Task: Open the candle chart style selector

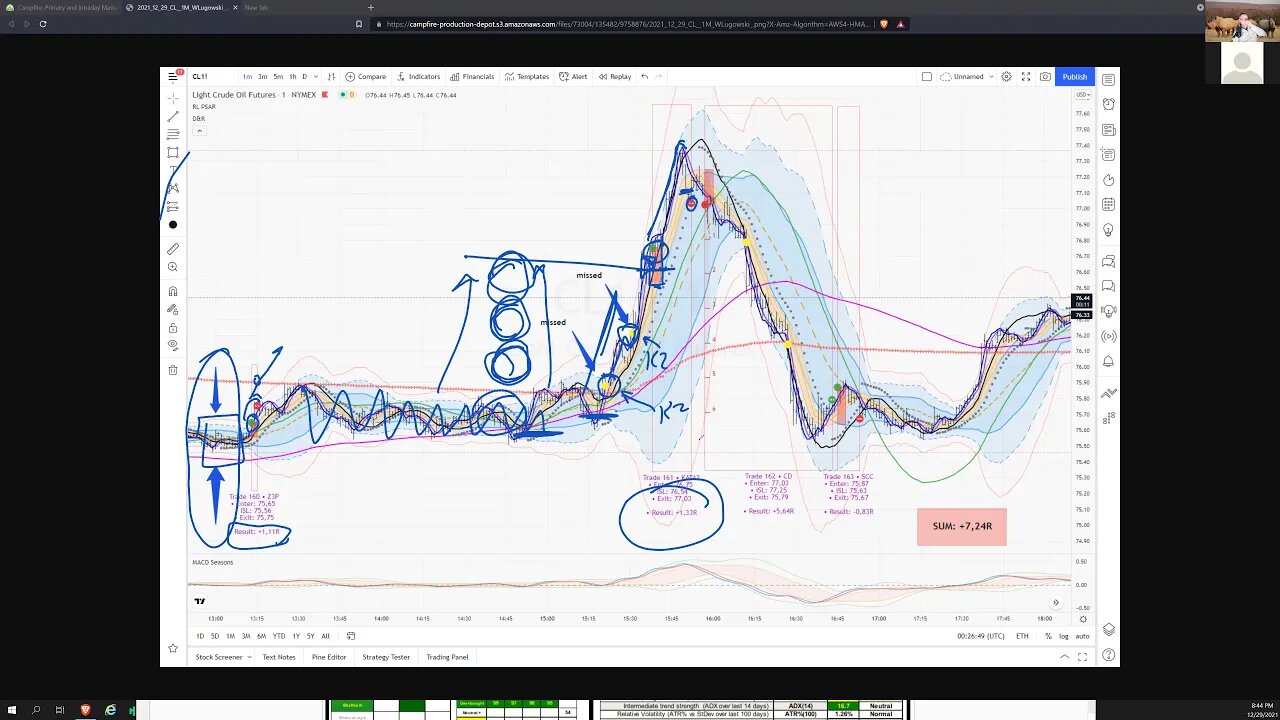Action: coord(331,76)
